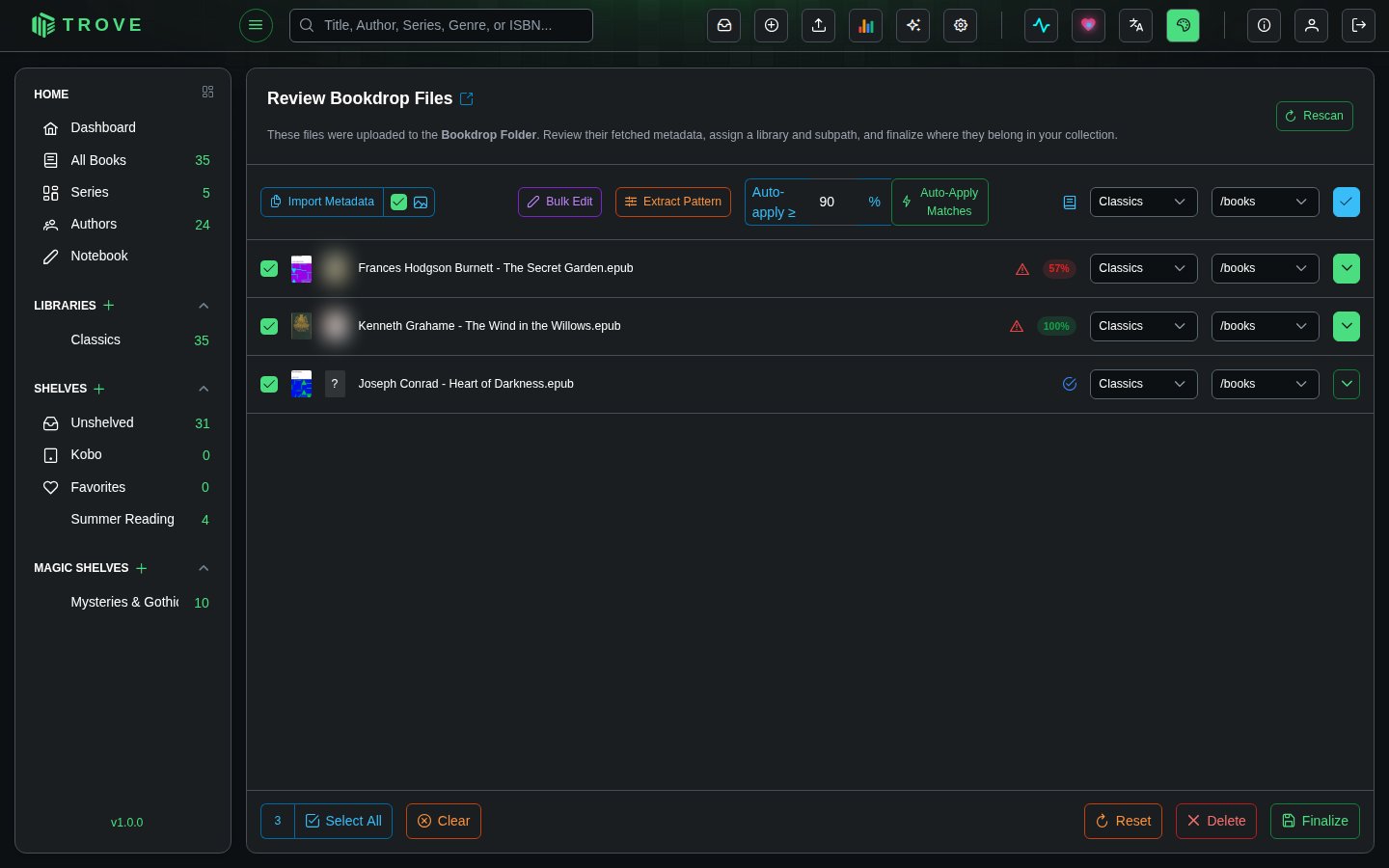Add a new library with the plus icon
Screen dimensions: 1389x868
(x=109, y=305)
